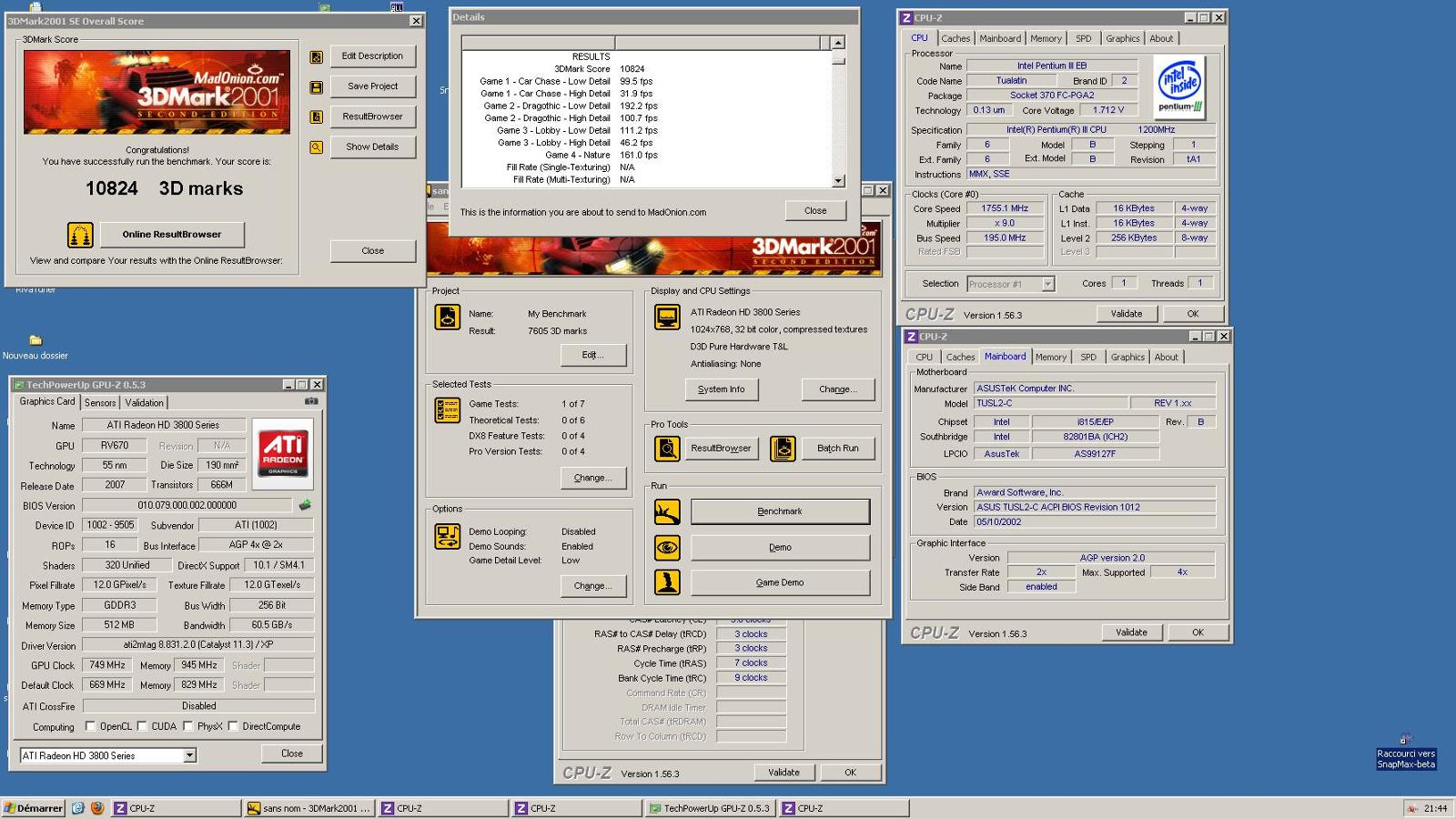1456x819 pixels.
Task: Click the large Benchmark button
Action: pyautogui.click(x=780, y=511)
